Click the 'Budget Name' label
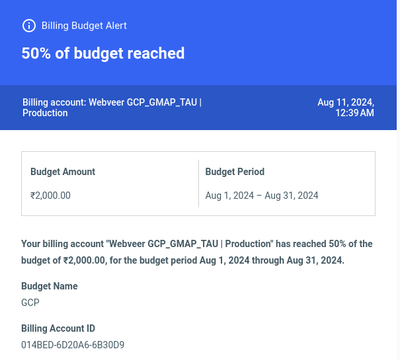Viewport: 400px width, 360px height. pos(49,286)
